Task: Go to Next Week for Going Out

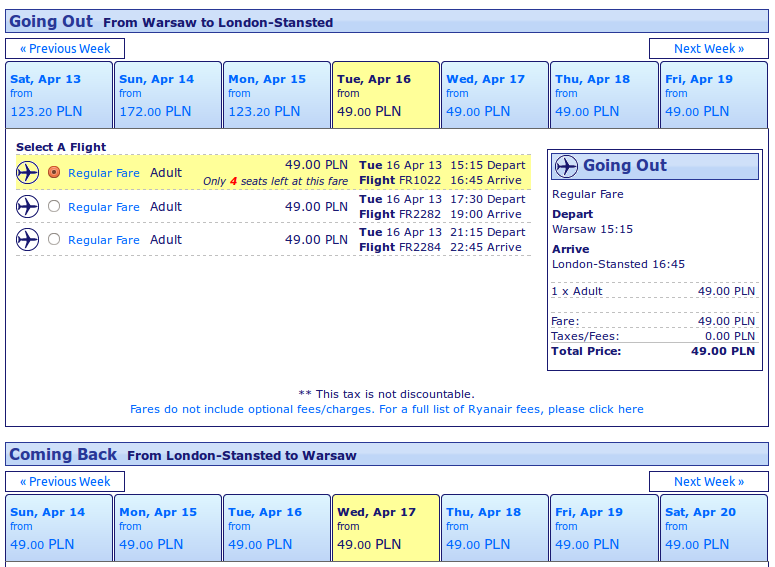Action: point(709,48)
